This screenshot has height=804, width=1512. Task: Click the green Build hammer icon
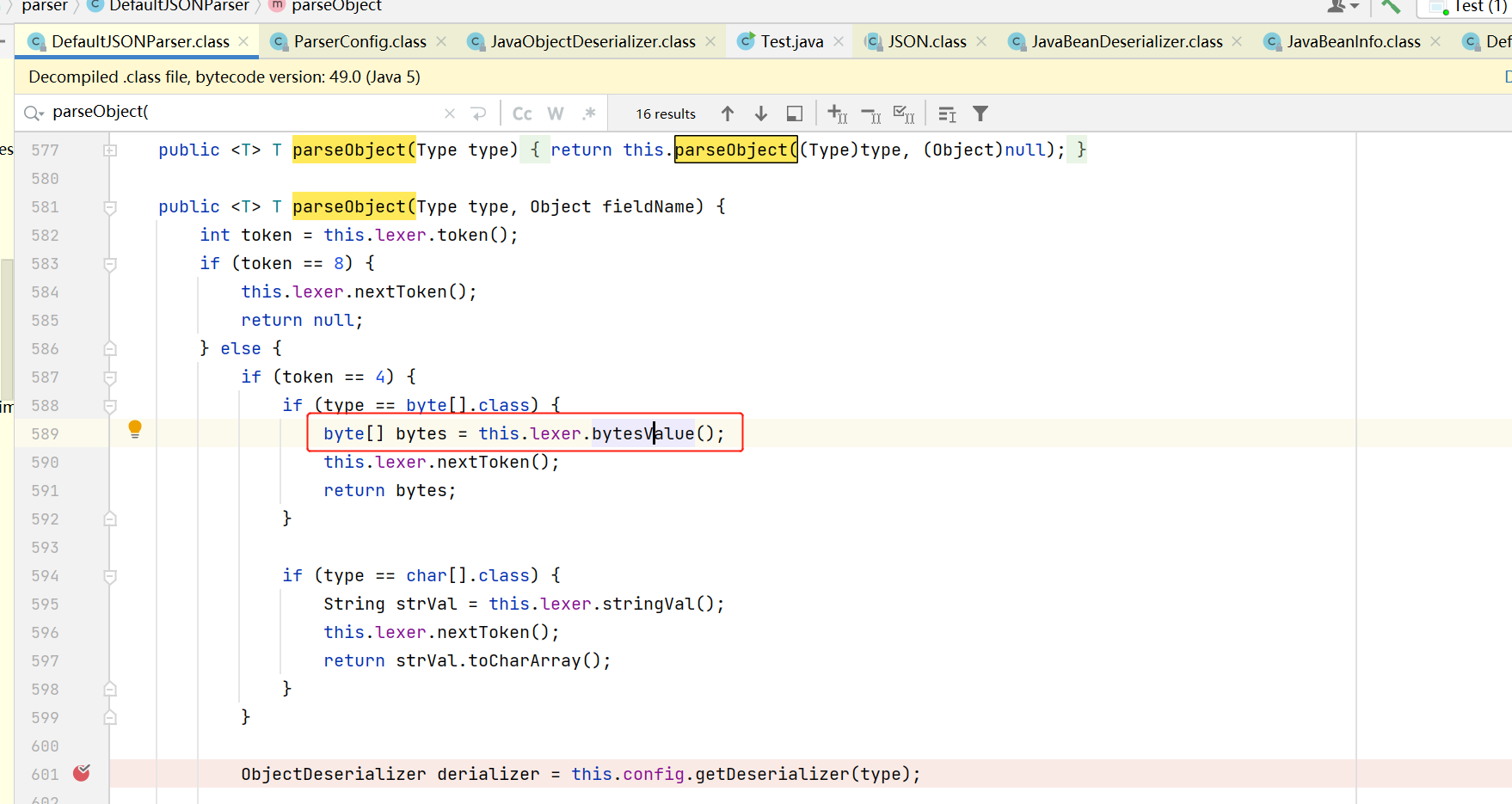(x=1391, y=6)
